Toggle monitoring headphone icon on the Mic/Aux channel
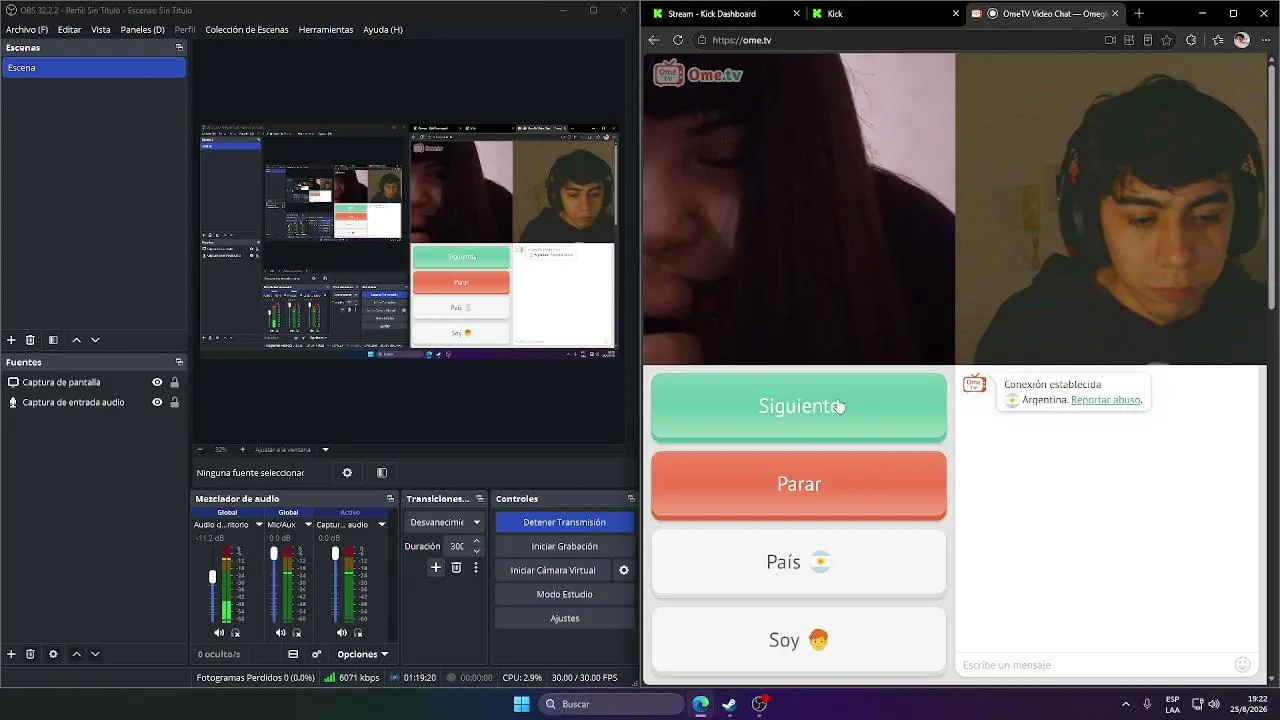This screenshot has height=720, width=1280. point(297,633)
